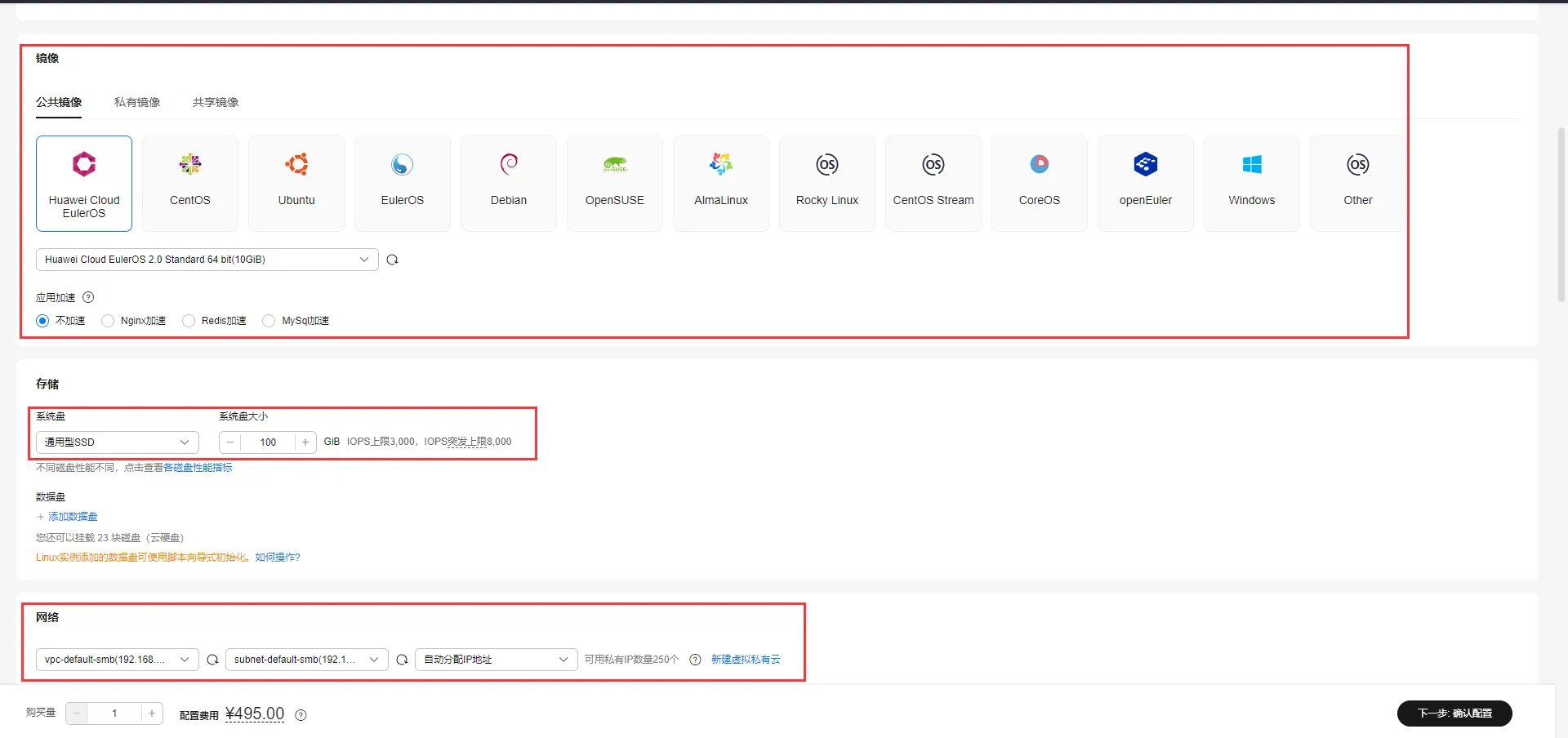Select the Redis加速 radio option
This screenshot has width=1568, height=738.
click(189, 321)
